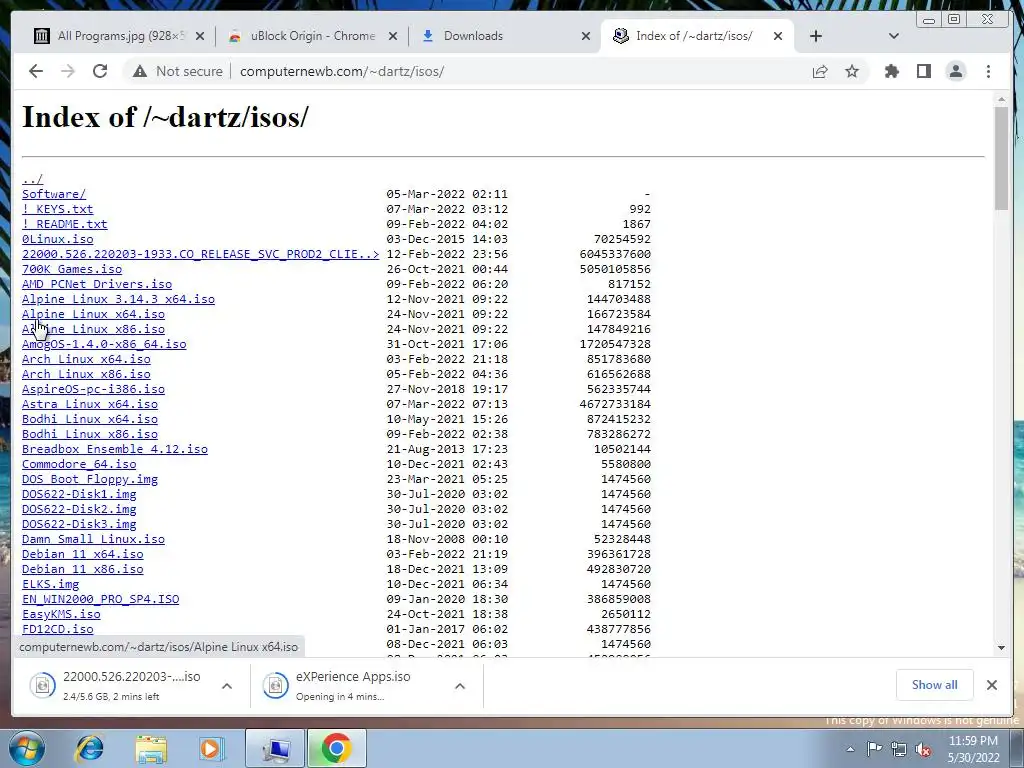This screenshot has height=768, width=1024.
Task: Download EN_WIN2000_PRO_SP4.ISO
Action: pyautogui.click(x=101, y=600)
